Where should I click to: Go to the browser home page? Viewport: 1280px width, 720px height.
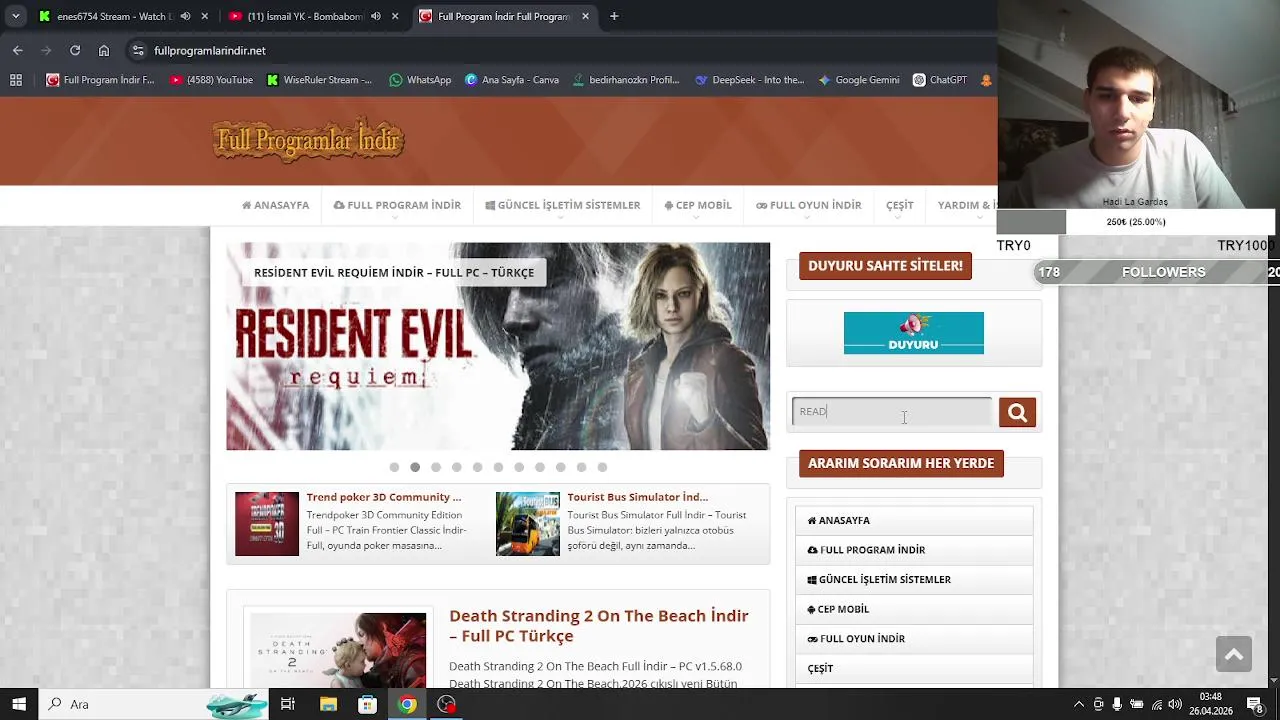(104, 50)
